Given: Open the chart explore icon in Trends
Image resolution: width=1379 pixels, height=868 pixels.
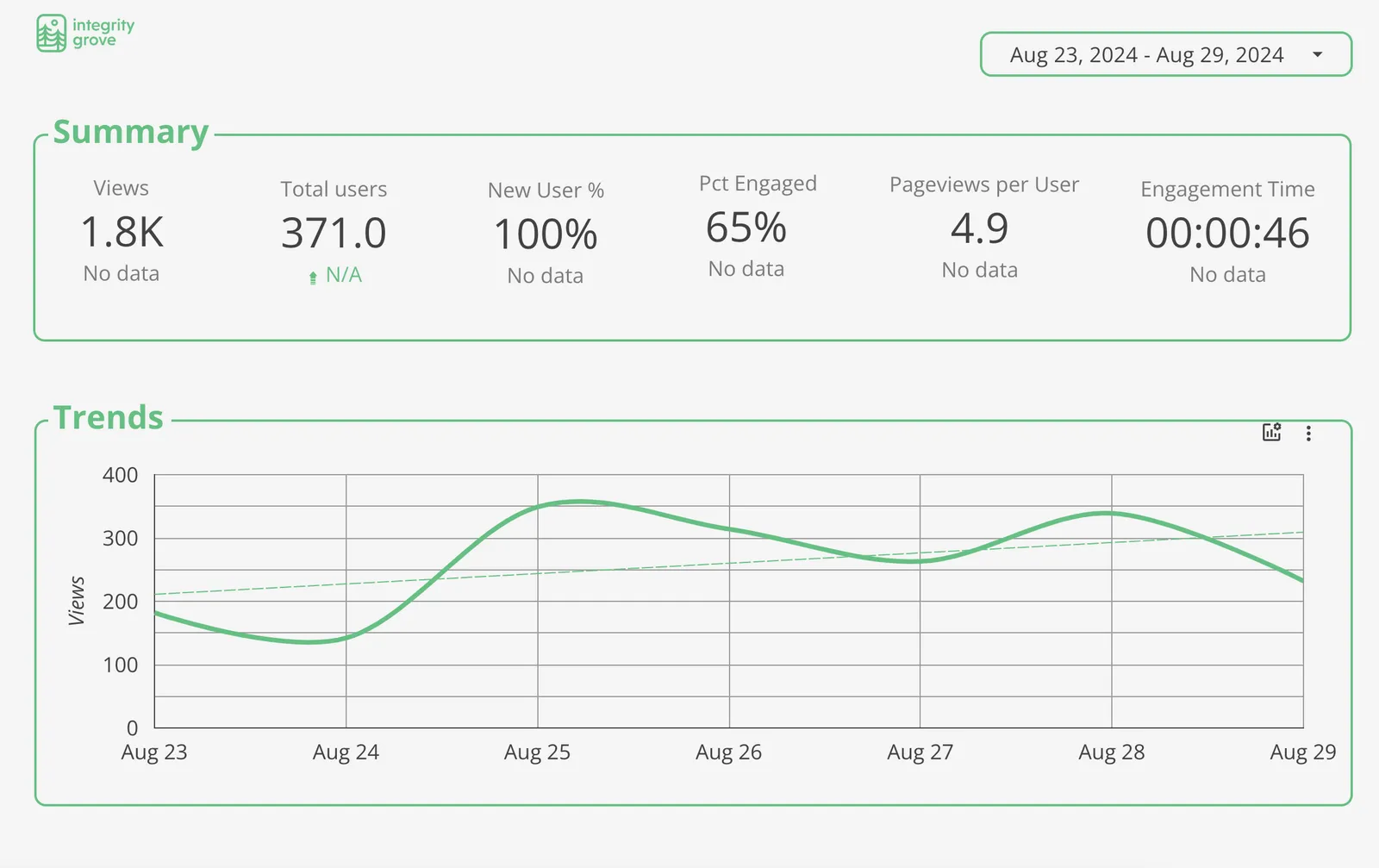Looking at the screenshot, I should (1271, 432).
